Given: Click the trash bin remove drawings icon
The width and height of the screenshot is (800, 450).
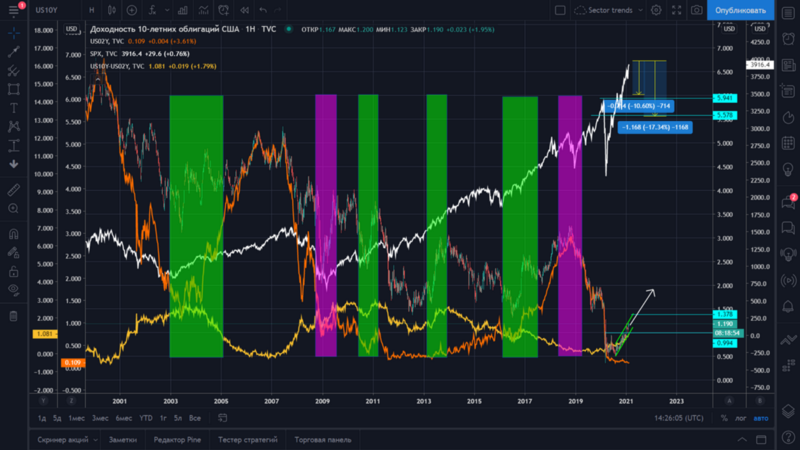Looking at the screenshot, I should [13, 316].
